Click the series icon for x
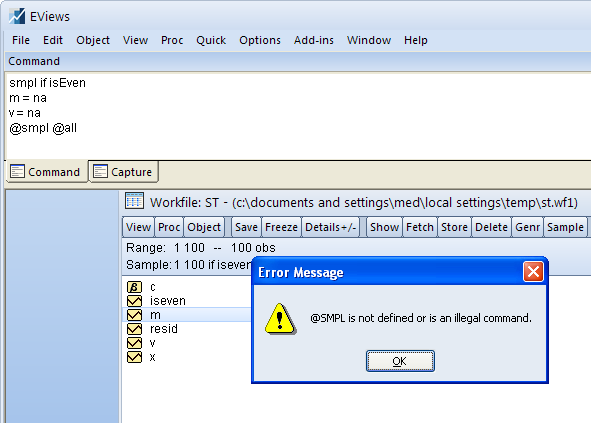 134,357
